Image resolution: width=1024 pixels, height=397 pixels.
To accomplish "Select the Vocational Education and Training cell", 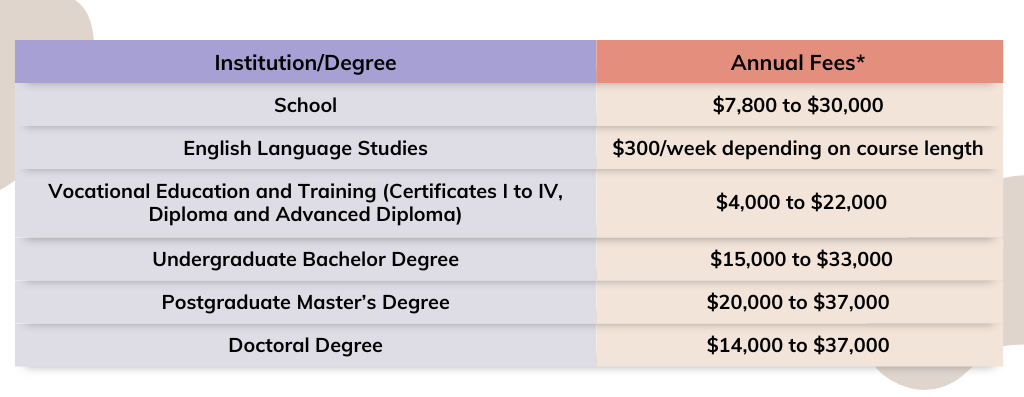I will [305, 203].
